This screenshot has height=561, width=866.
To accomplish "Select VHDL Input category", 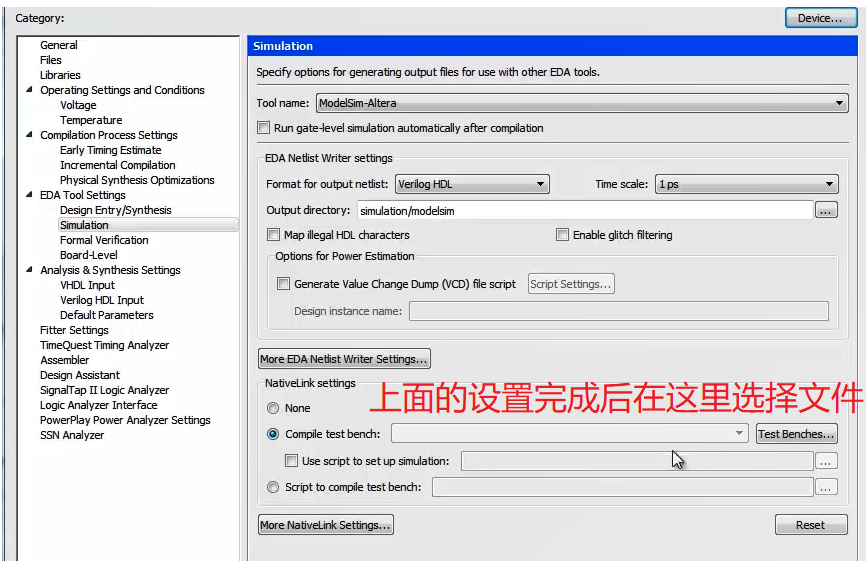I will (x=87, y=285).
